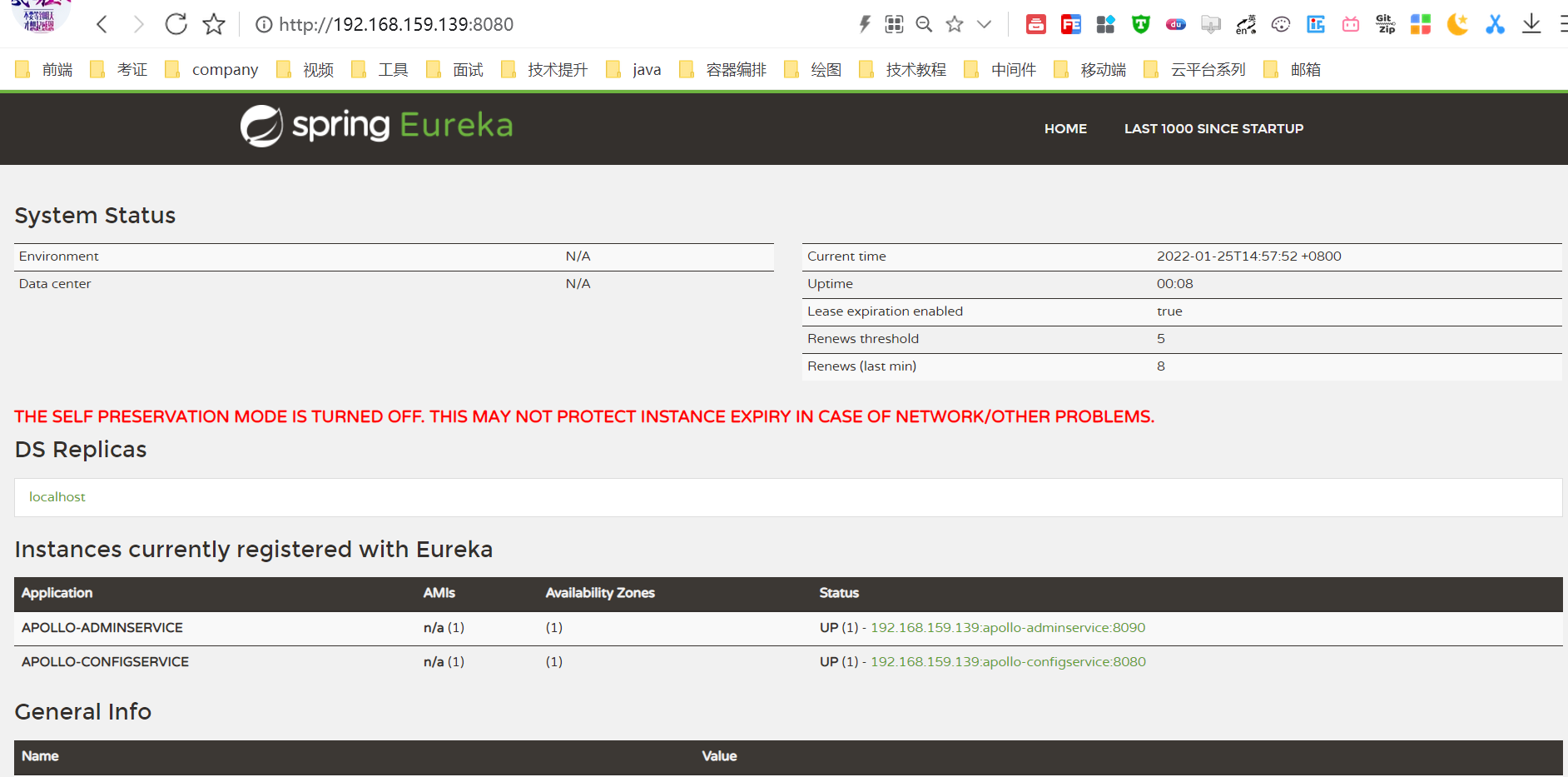Go back to the previous page
Viewport: 1568px width, 777px height.
click(x=102, y=24)
